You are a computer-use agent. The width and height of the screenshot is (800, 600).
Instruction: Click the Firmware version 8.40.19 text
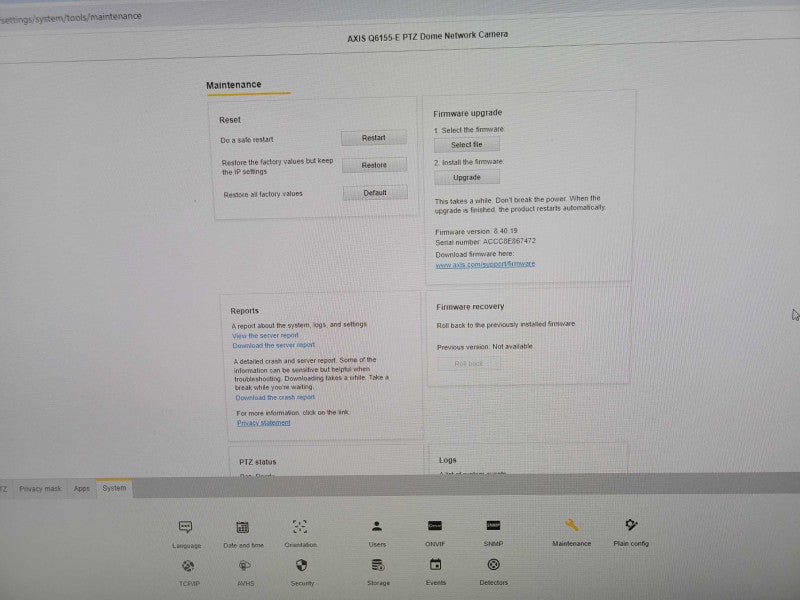(476, 231)
